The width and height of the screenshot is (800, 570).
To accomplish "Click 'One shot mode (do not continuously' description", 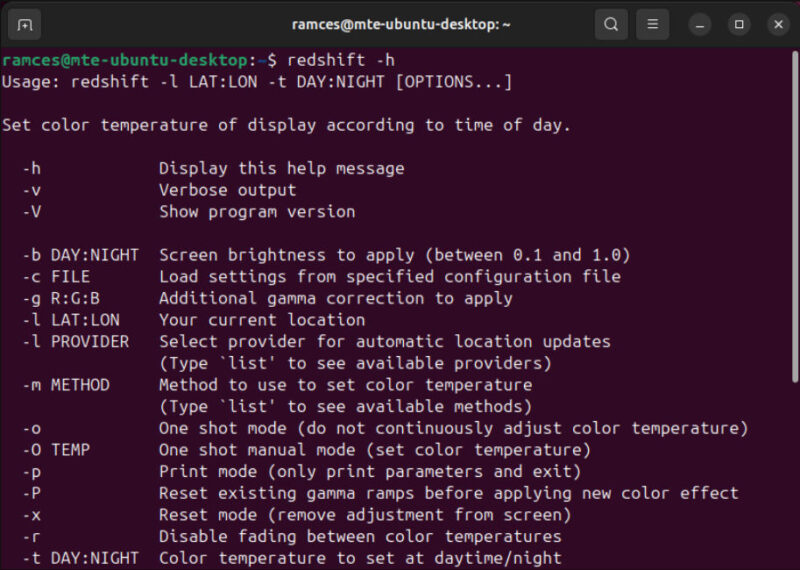I will 454,428.
